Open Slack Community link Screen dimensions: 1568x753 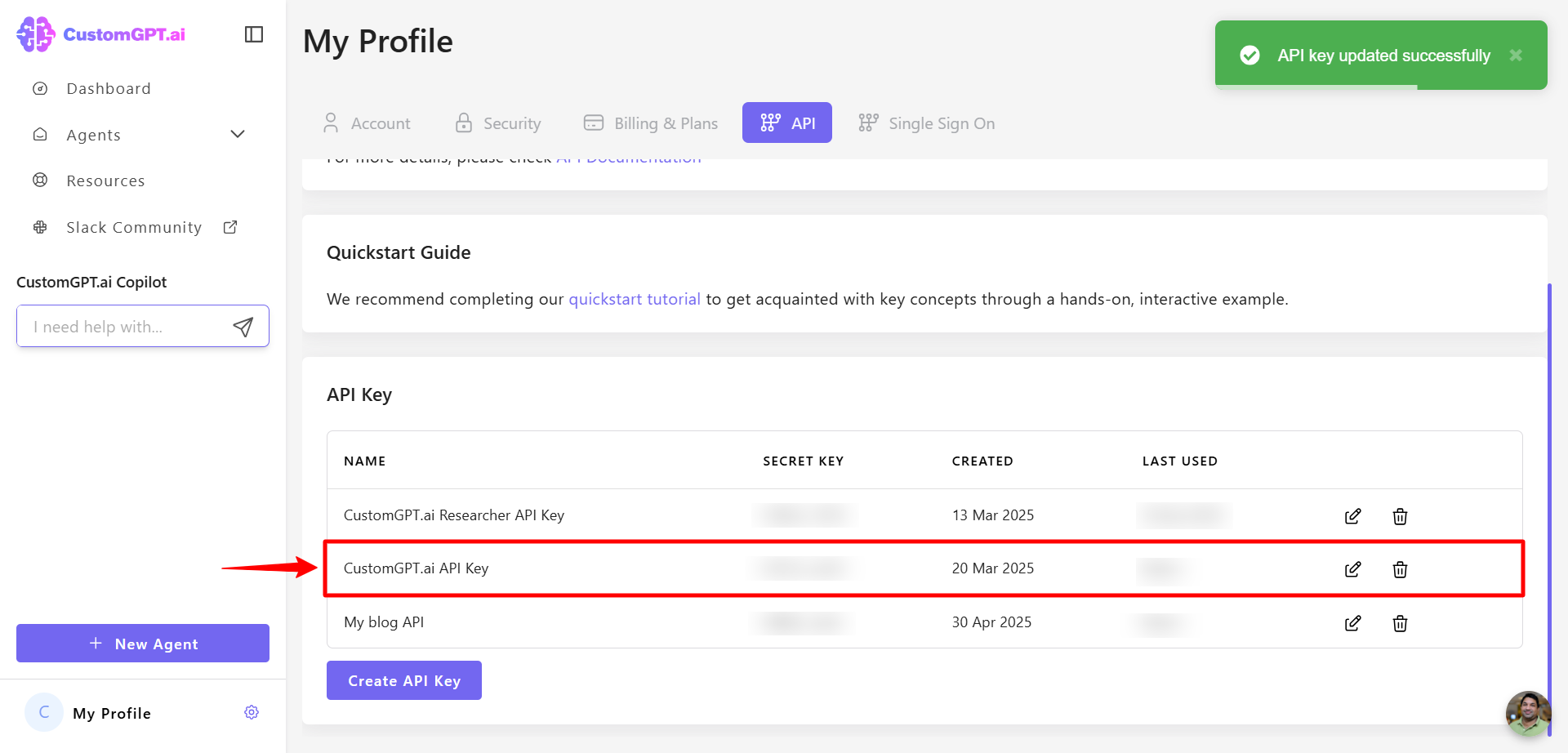tap(134, 227)
